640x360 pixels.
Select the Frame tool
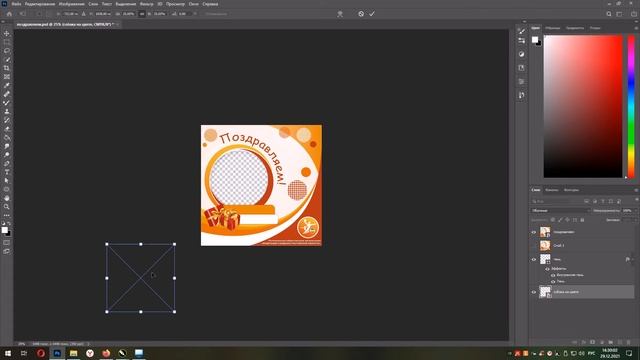pos(7,77)
